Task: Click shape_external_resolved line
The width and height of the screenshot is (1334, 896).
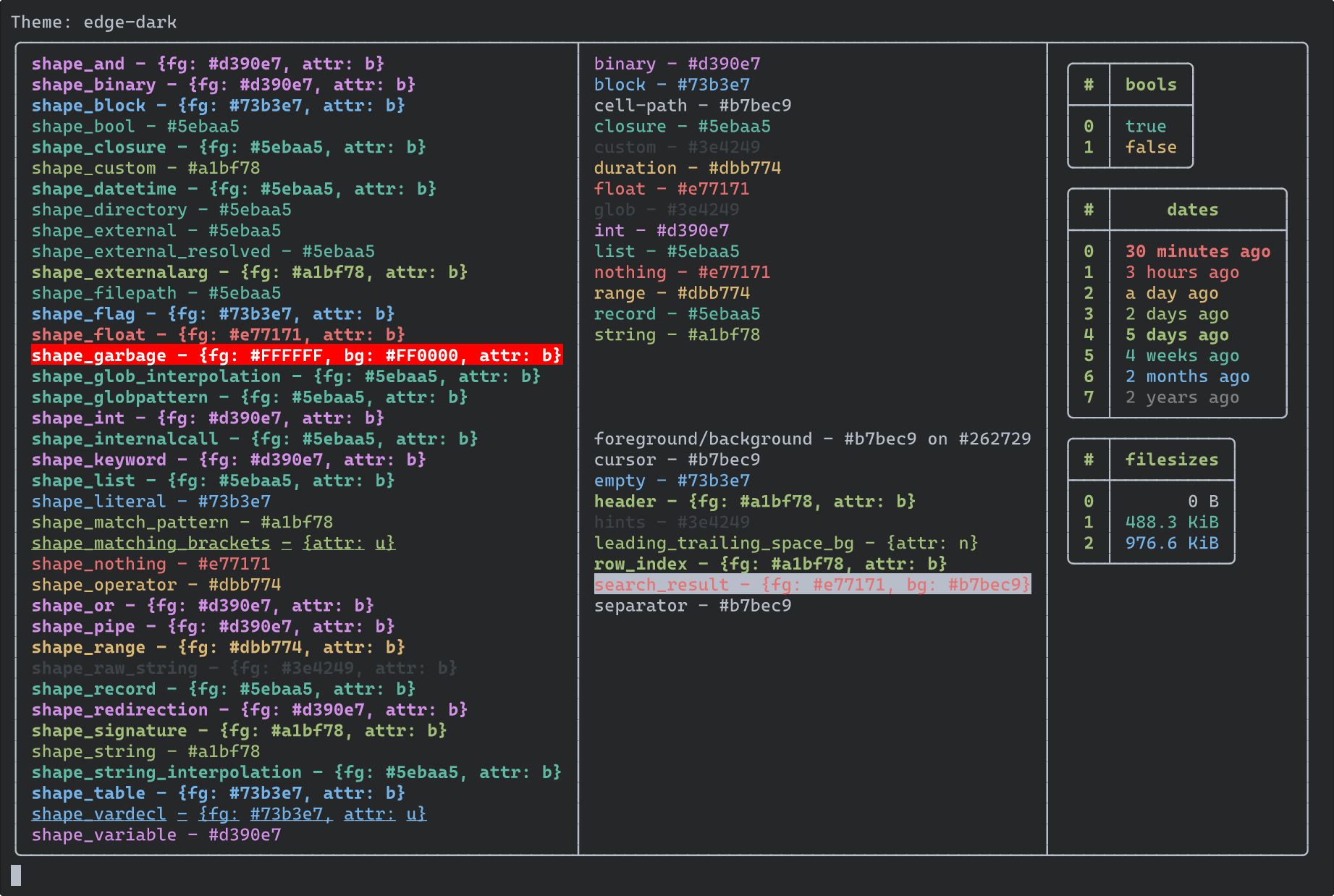Action: pos(203,252)
